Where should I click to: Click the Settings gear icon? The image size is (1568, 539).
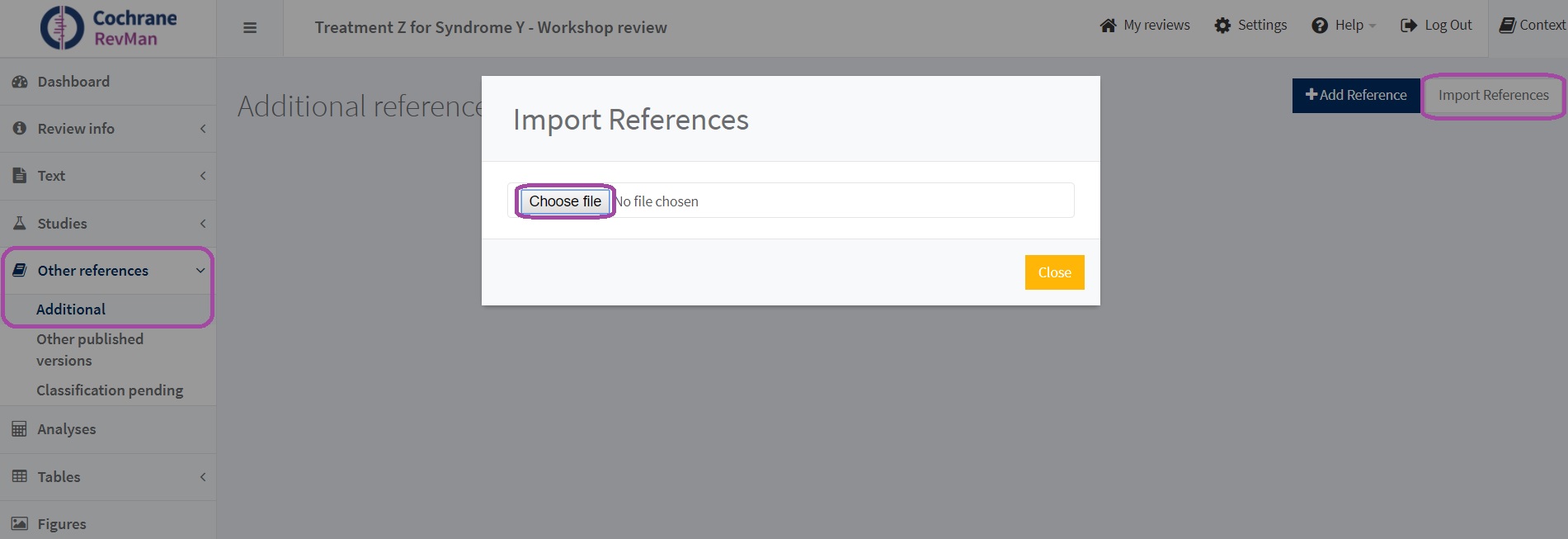pos(1222,26)
